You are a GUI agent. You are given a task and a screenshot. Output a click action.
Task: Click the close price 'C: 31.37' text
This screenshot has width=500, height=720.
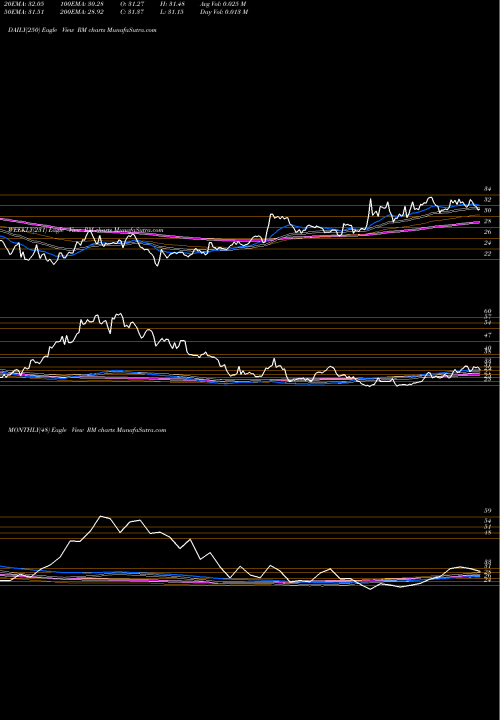coord(133,12)
